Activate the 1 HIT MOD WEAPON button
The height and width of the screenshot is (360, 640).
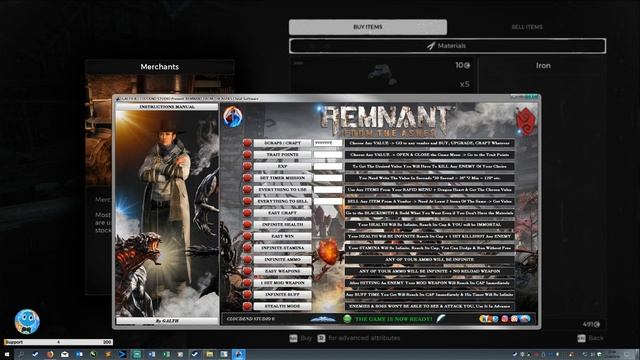282,283
